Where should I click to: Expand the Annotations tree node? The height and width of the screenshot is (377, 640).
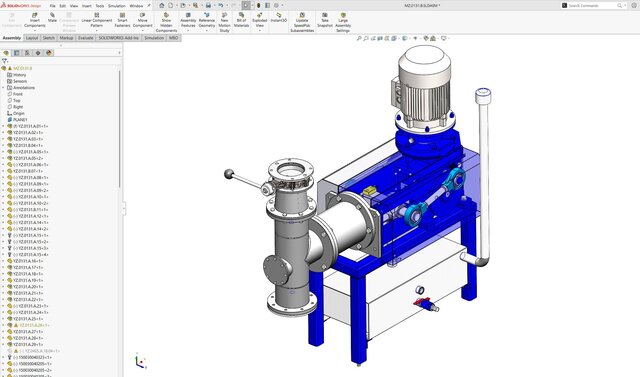tap(3, 88)
